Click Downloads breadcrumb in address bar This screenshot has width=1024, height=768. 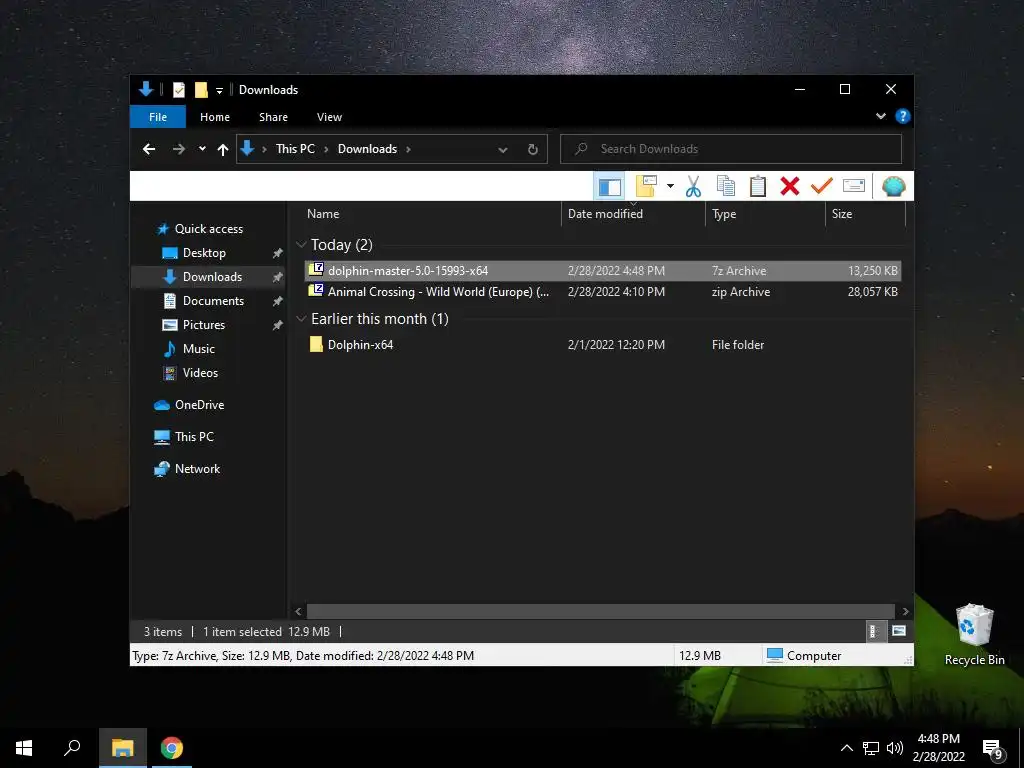point(367,149)
